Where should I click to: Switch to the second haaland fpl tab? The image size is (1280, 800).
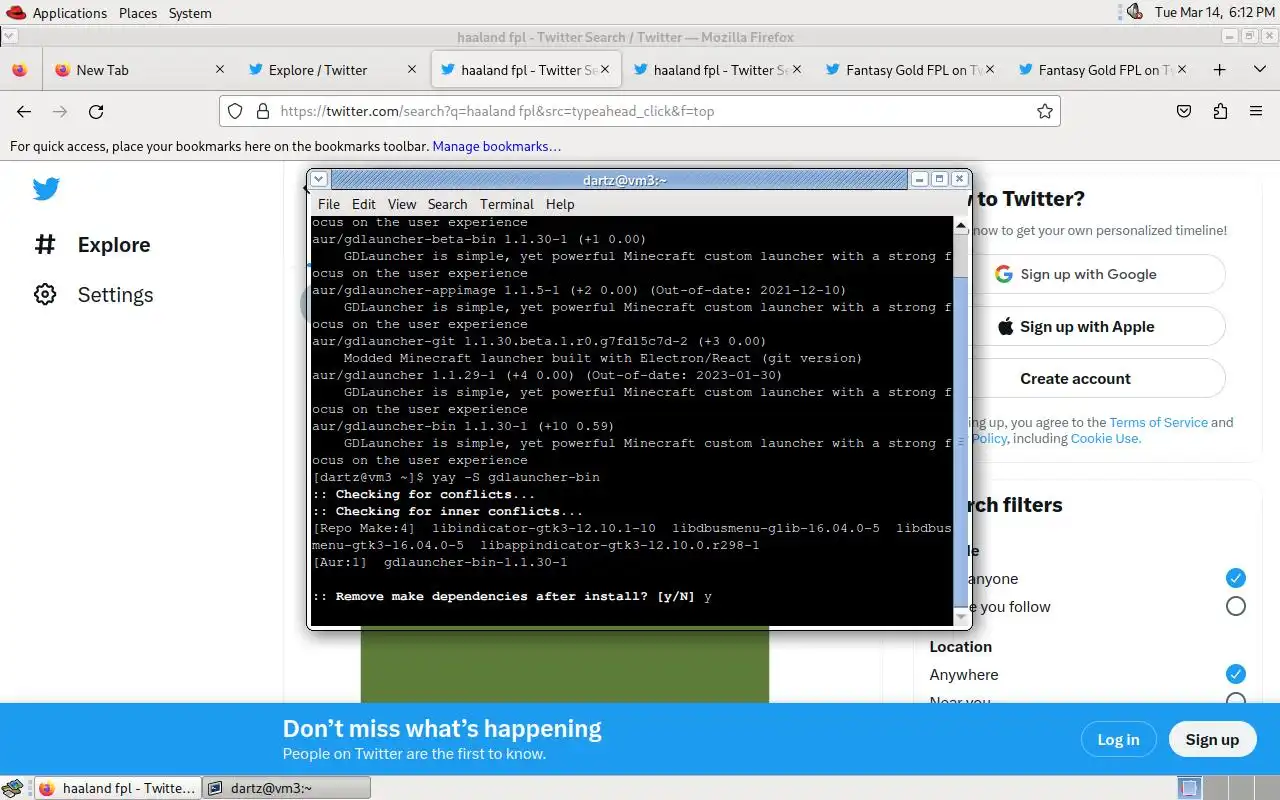pos(718,70)
